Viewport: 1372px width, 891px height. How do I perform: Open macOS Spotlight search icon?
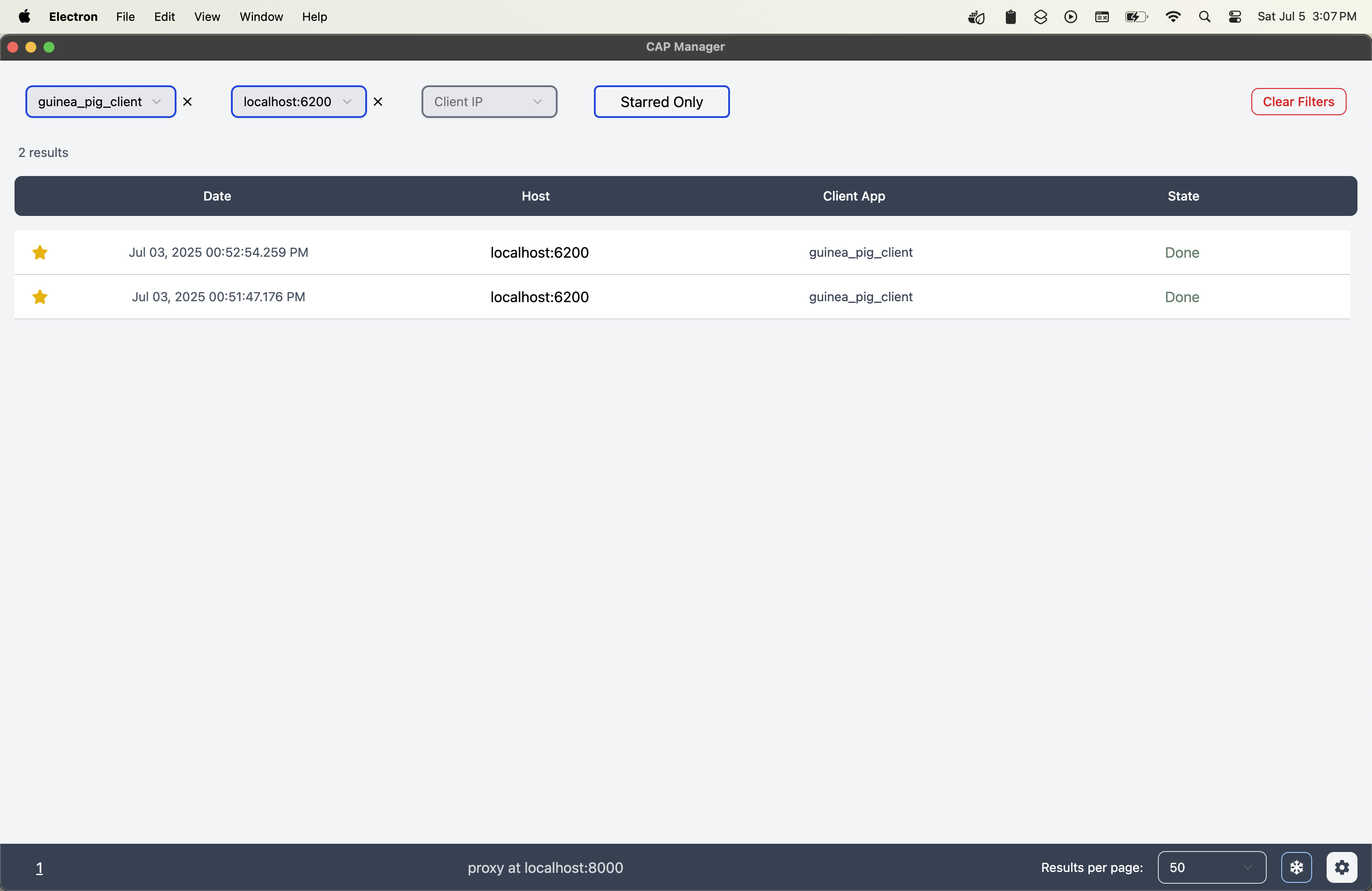(1204, 17)
